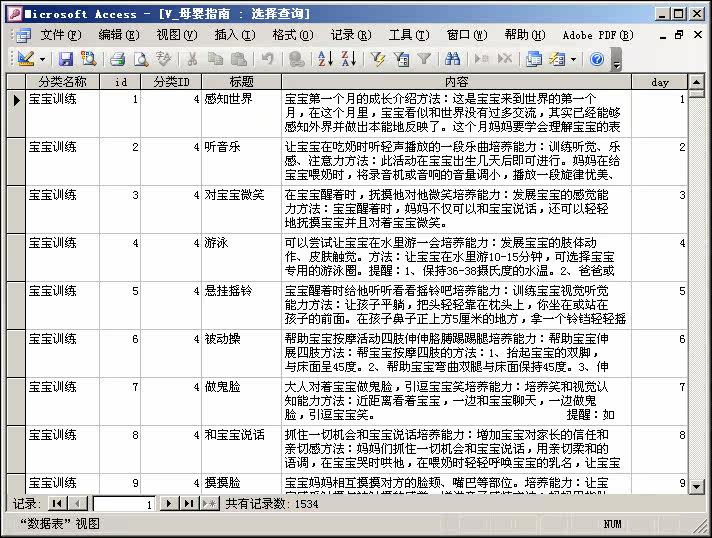Image resolution: width=712 pixels, height=538 pixels.
Task: Toggle the Apply Filter funnel icon
Action: pos(424,59)
